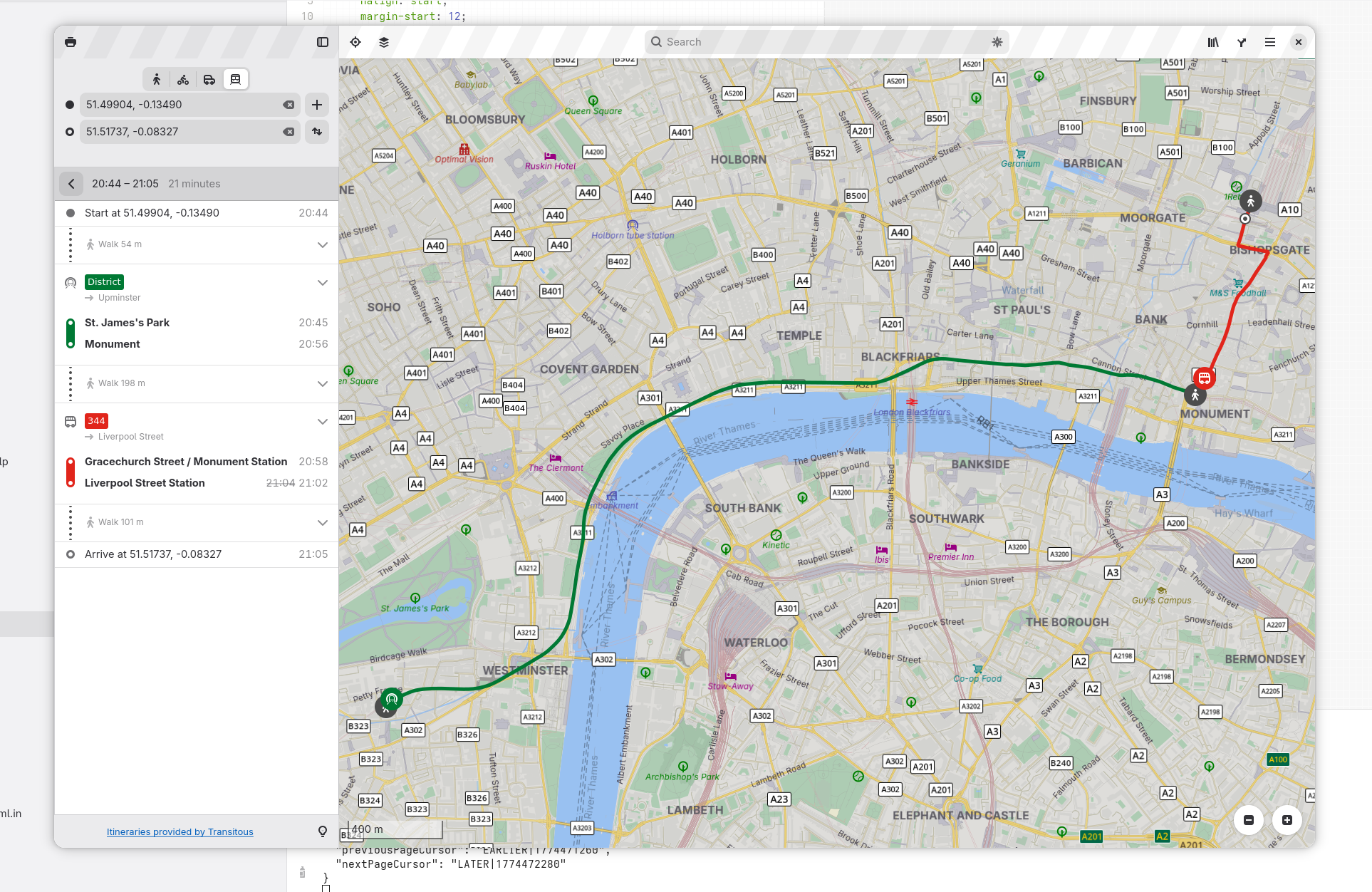Viewport: 1372px width, 892px height.
Task: Toggle the sidebar panel icon
Action: click(323, 42)
